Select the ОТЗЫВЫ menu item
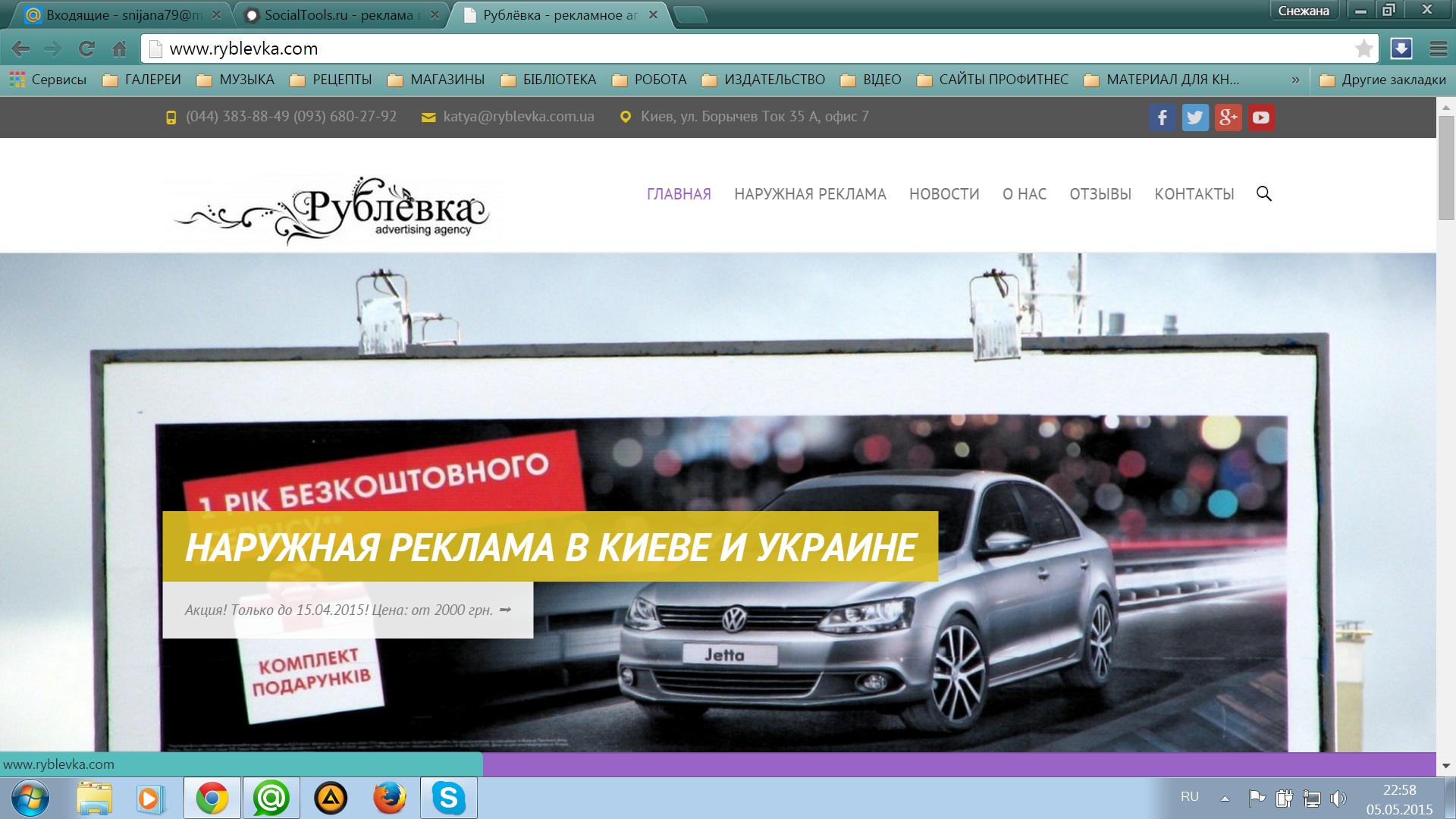 1100,194
